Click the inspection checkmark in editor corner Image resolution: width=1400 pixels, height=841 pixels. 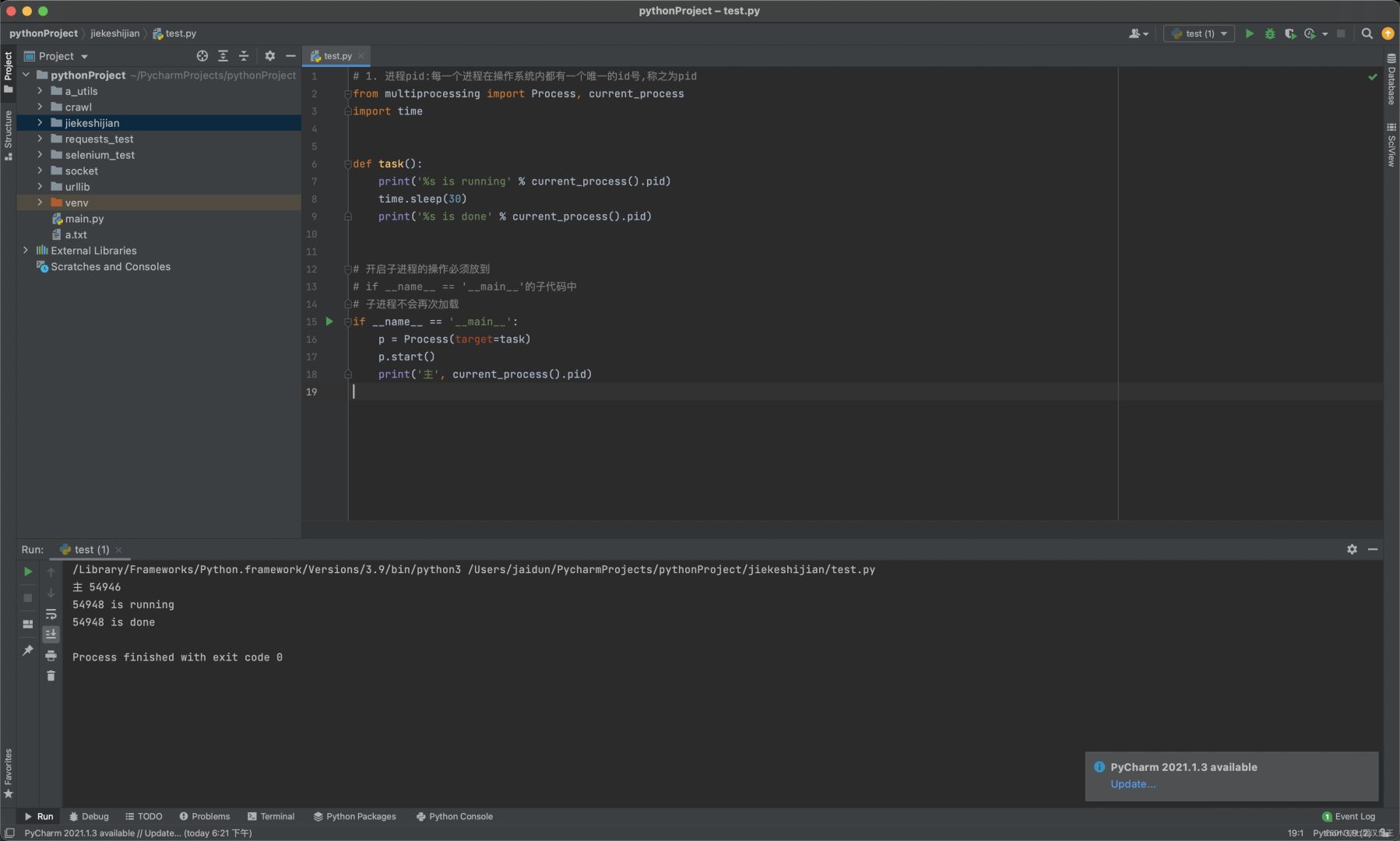(1373, 76)
